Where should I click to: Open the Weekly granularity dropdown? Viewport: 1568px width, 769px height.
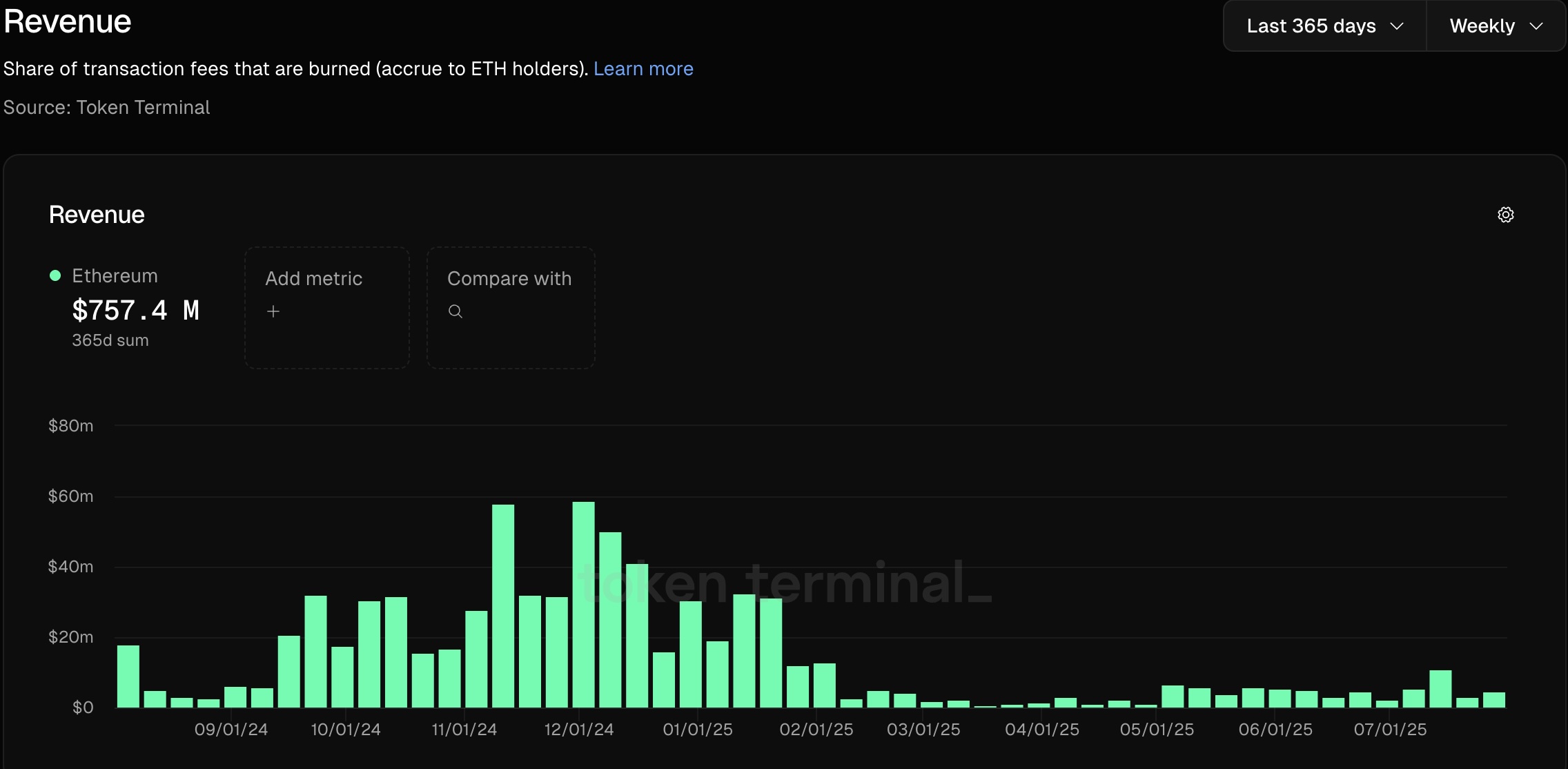[x=1496, y=26]
